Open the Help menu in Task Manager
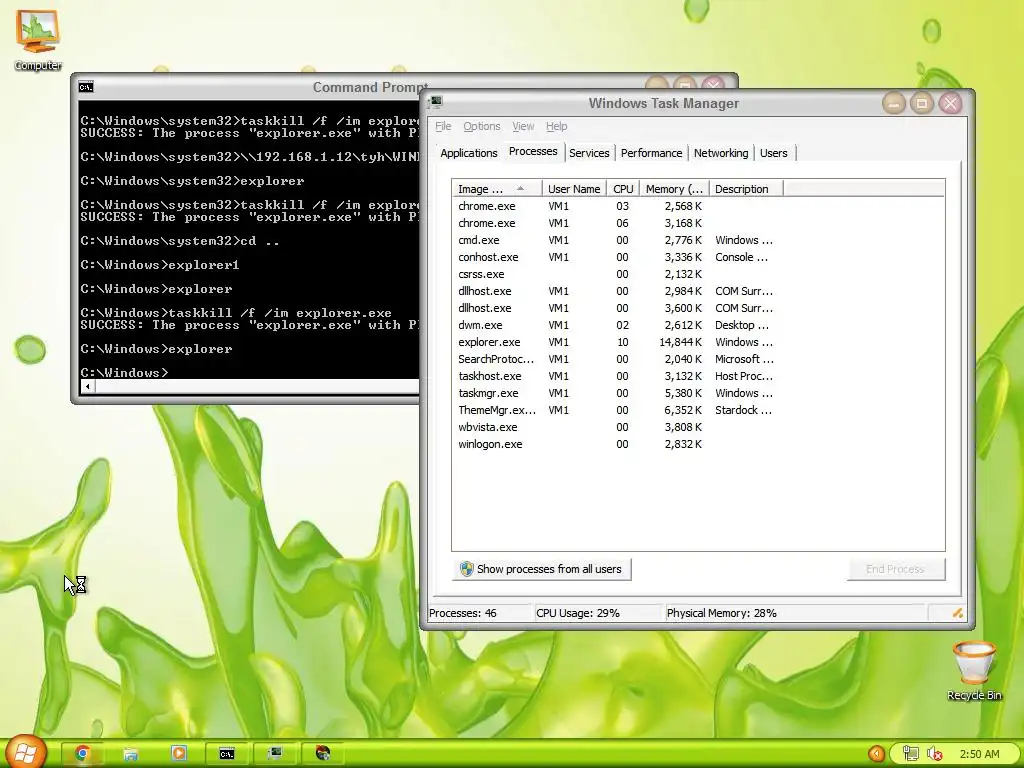Screen dimensions: 1024x768 pyautogui.click(x=556, y=126)
